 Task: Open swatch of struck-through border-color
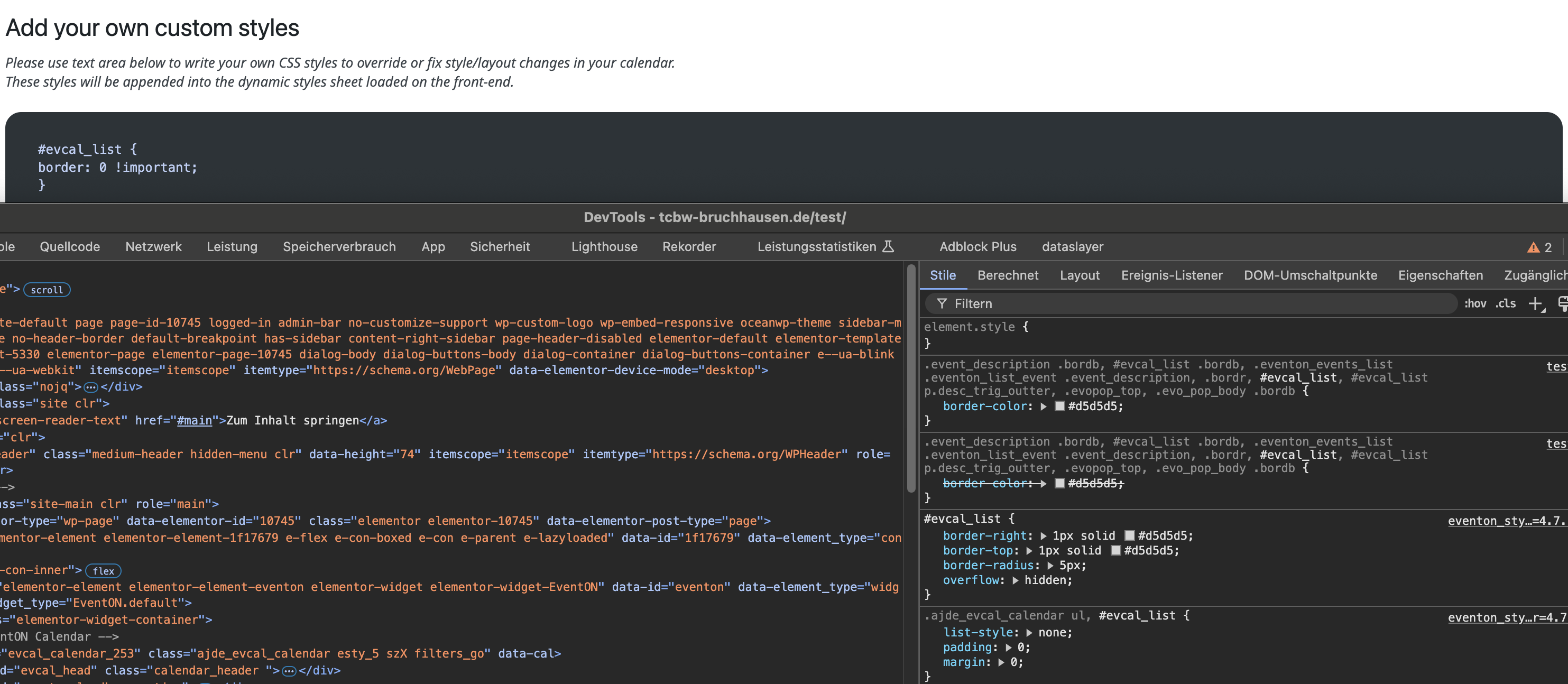click(1060, 484)
